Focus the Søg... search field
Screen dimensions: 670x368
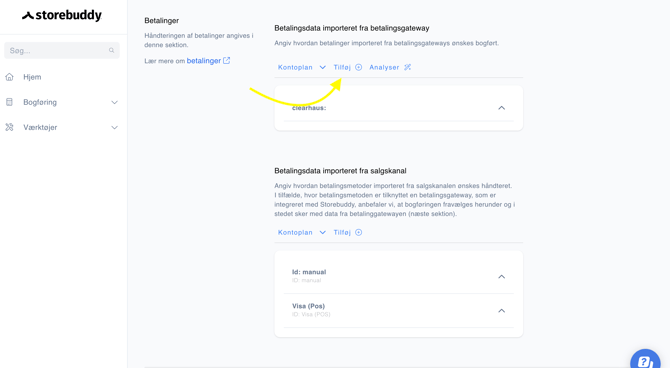pyautogui.click(x=62, y=50)
